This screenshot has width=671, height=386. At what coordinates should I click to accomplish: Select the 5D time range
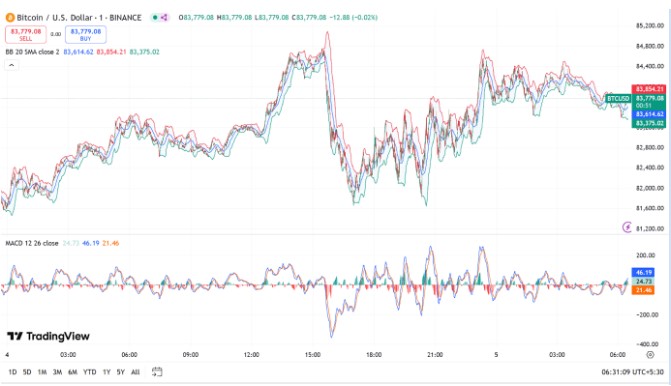tap(27, 372)
